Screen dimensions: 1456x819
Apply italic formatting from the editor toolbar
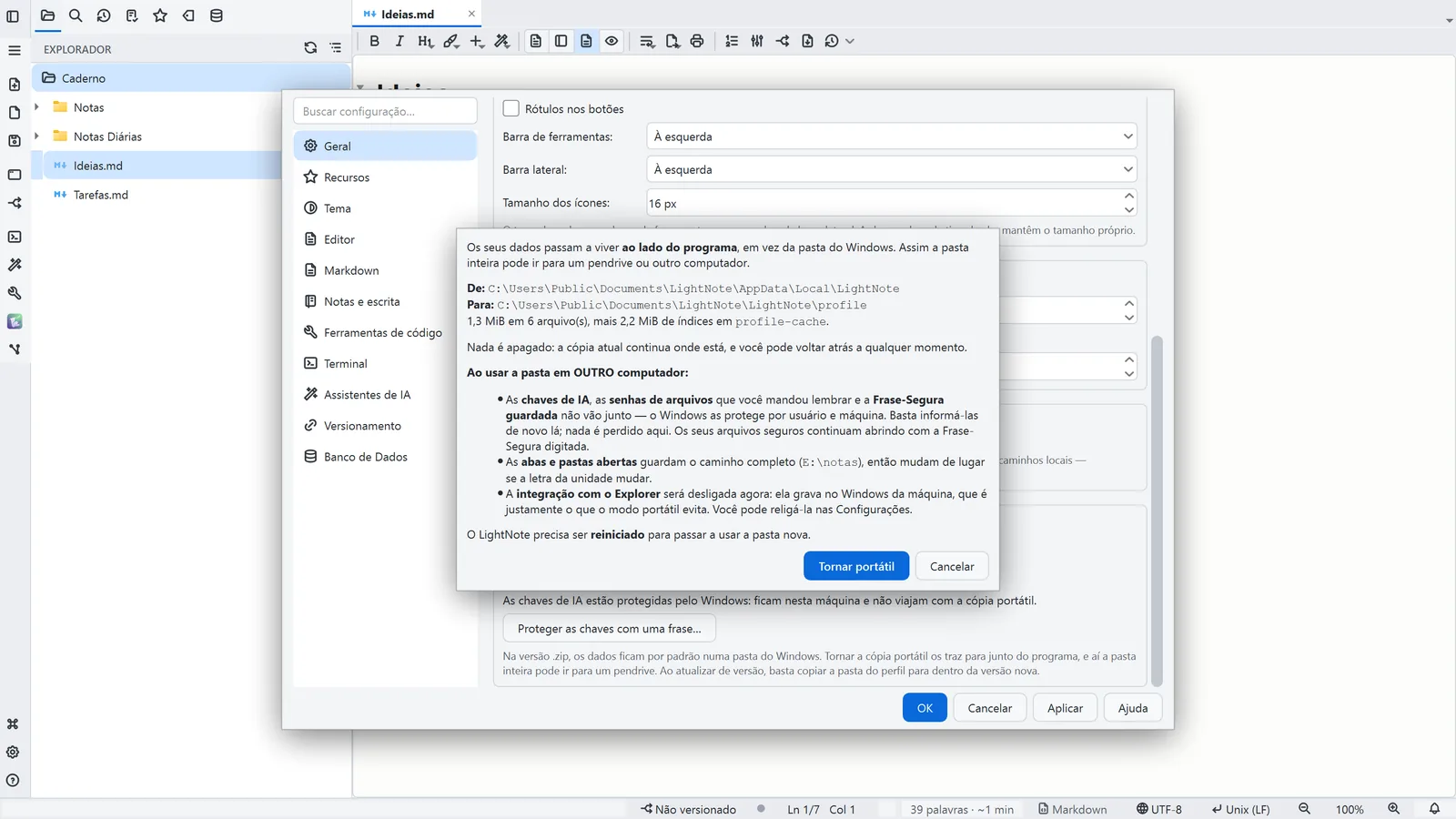pos(399,41)
